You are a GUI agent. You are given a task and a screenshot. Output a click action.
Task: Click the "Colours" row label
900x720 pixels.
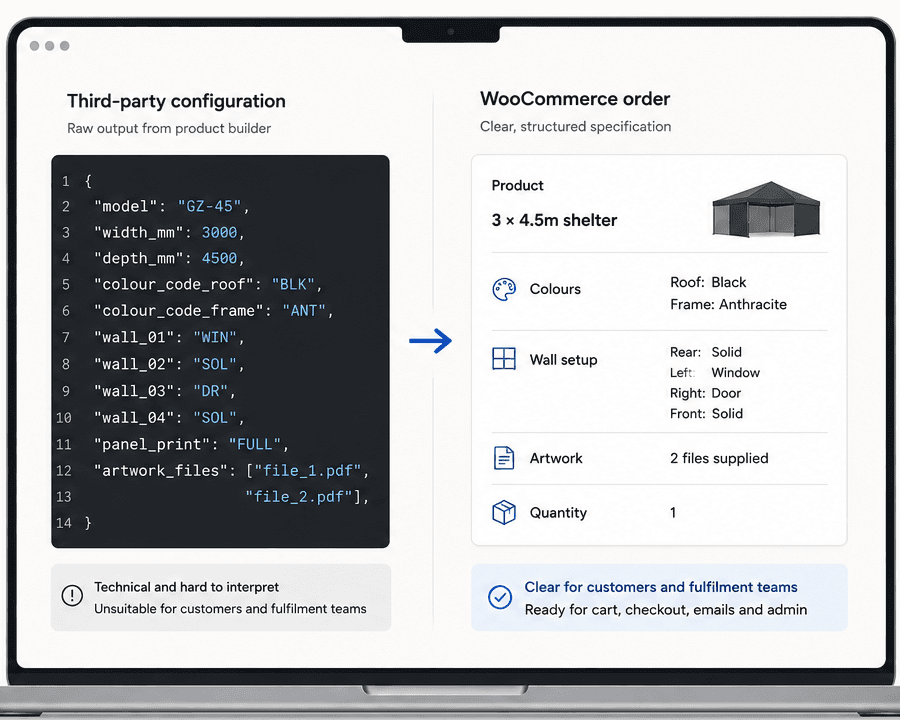click(x=554, y=289)
